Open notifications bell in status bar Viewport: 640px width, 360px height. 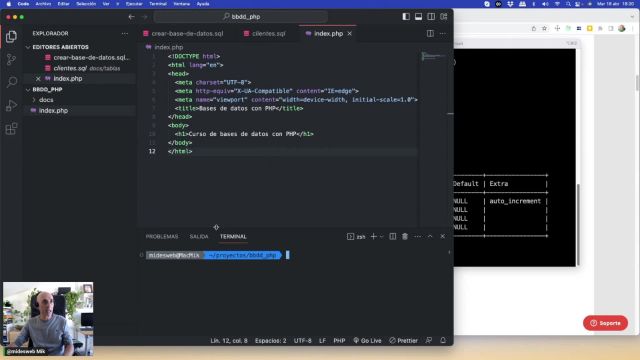[x=443, y=340]
